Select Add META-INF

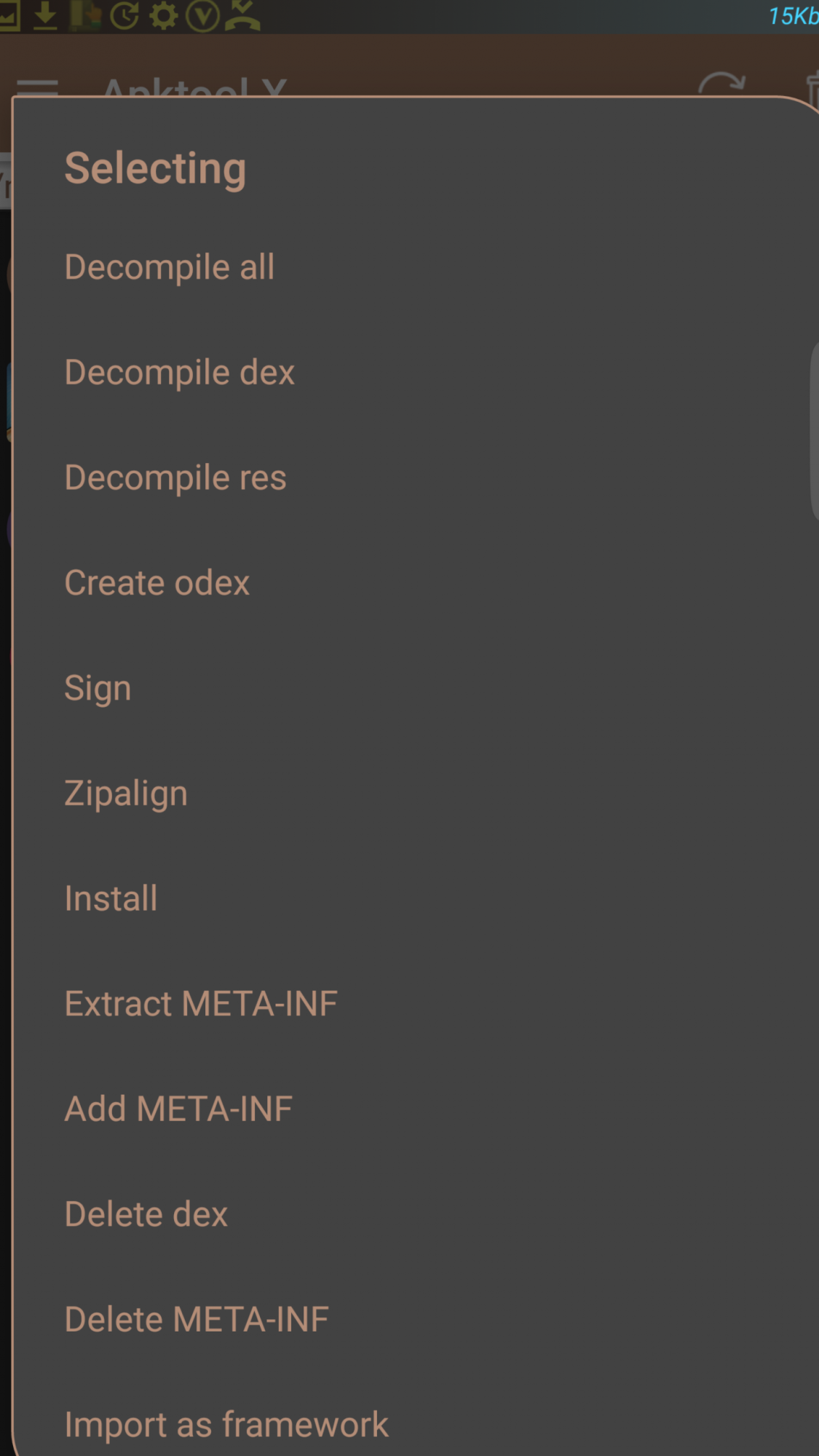(178, 1109)
